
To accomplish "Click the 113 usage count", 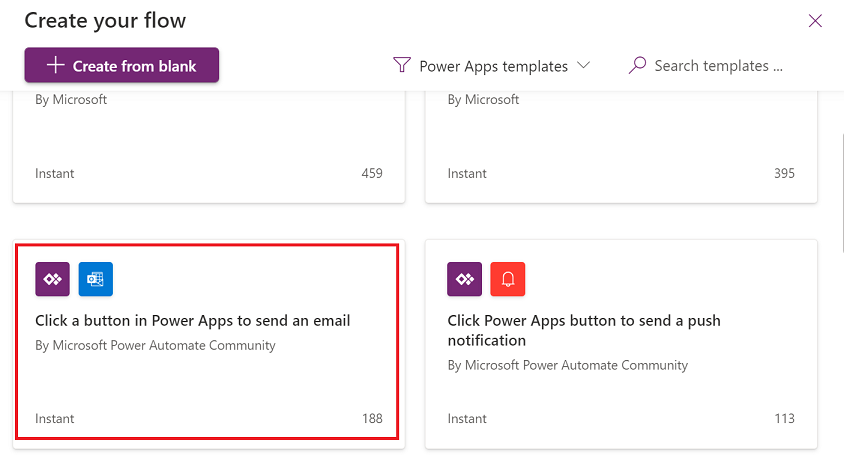I will pyautogui.click(x=784, y=418).
